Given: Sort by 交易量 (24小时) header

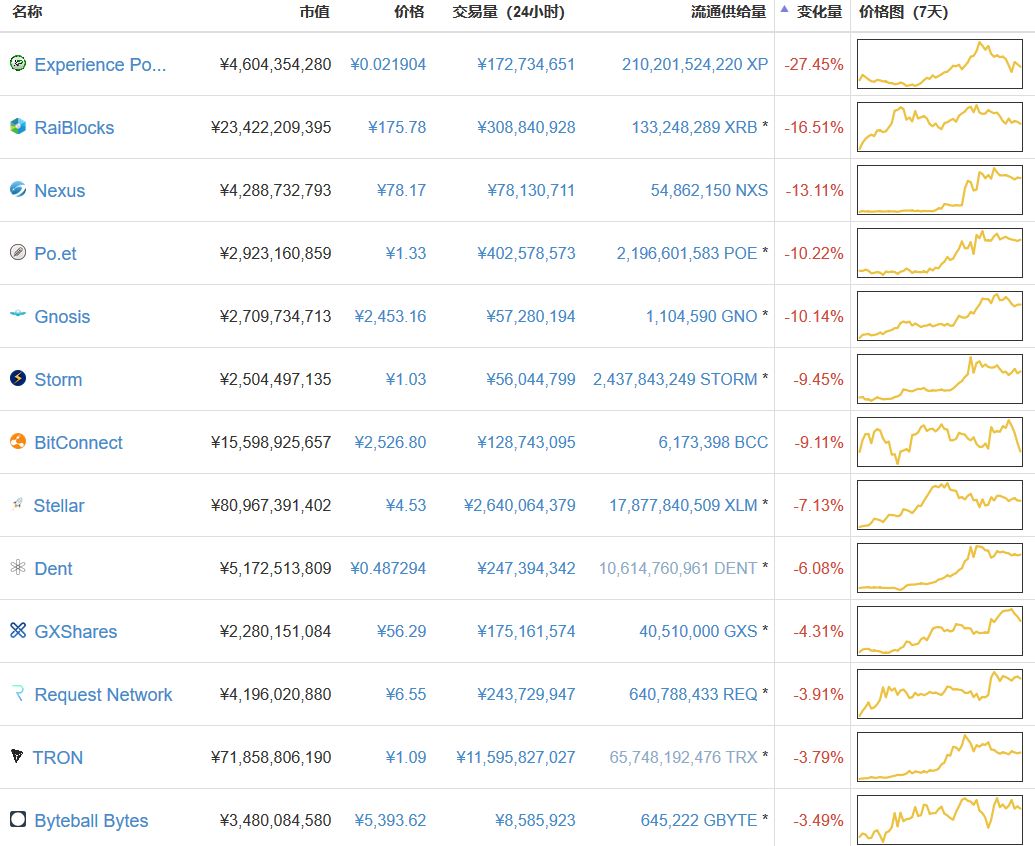Looking at the screenshot, I should pyautogui.click(x=508, y=12).
